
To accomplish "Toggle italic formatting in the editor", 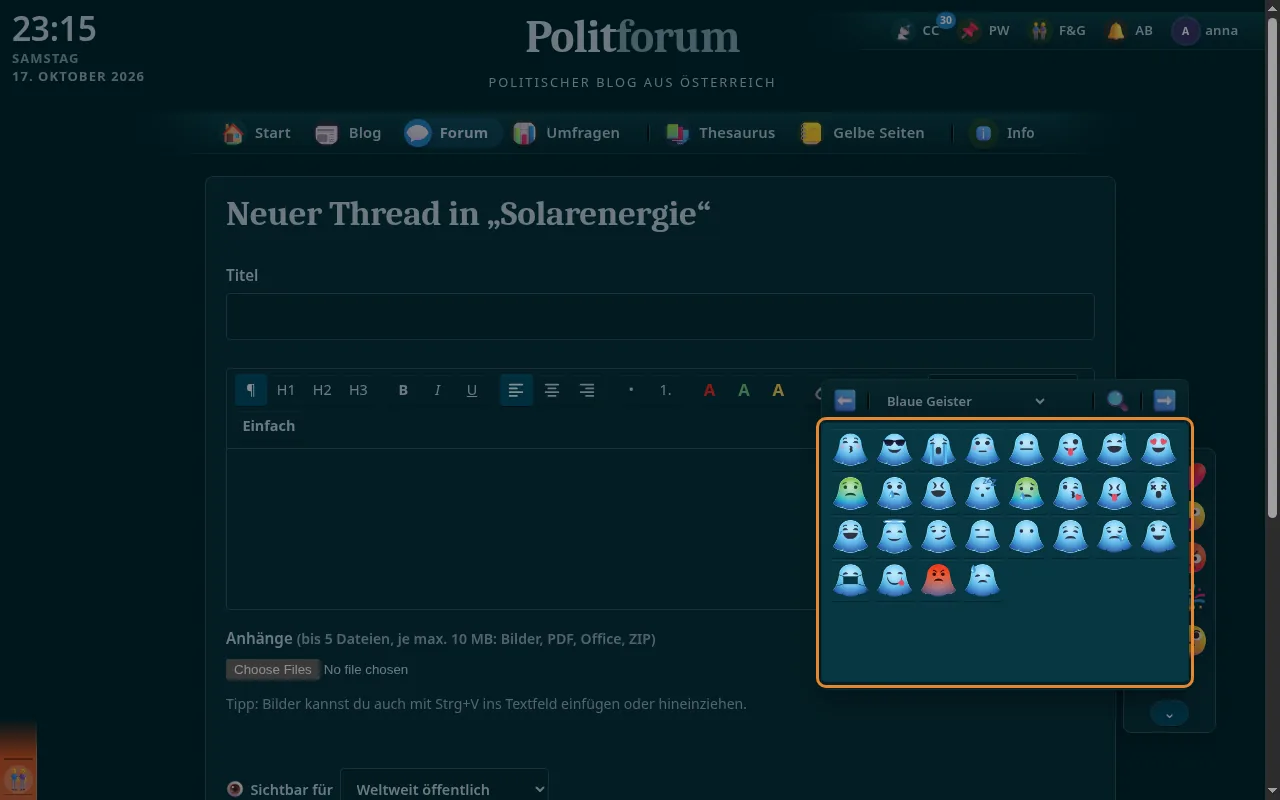I will tap(437, 390).
